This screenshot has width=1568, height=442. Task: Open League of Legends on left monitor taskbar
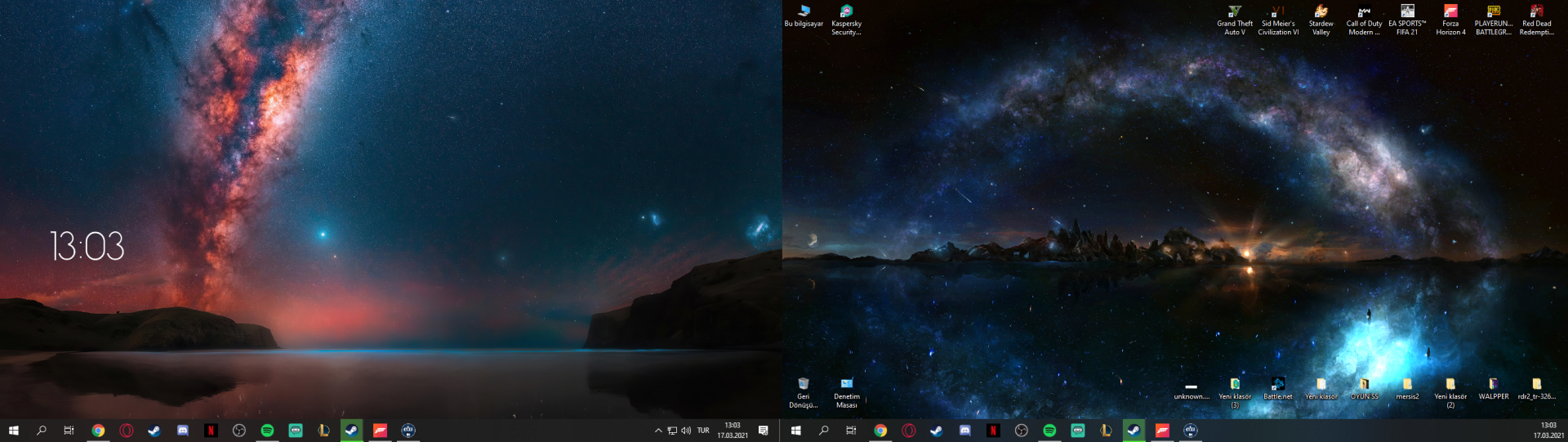323,431
